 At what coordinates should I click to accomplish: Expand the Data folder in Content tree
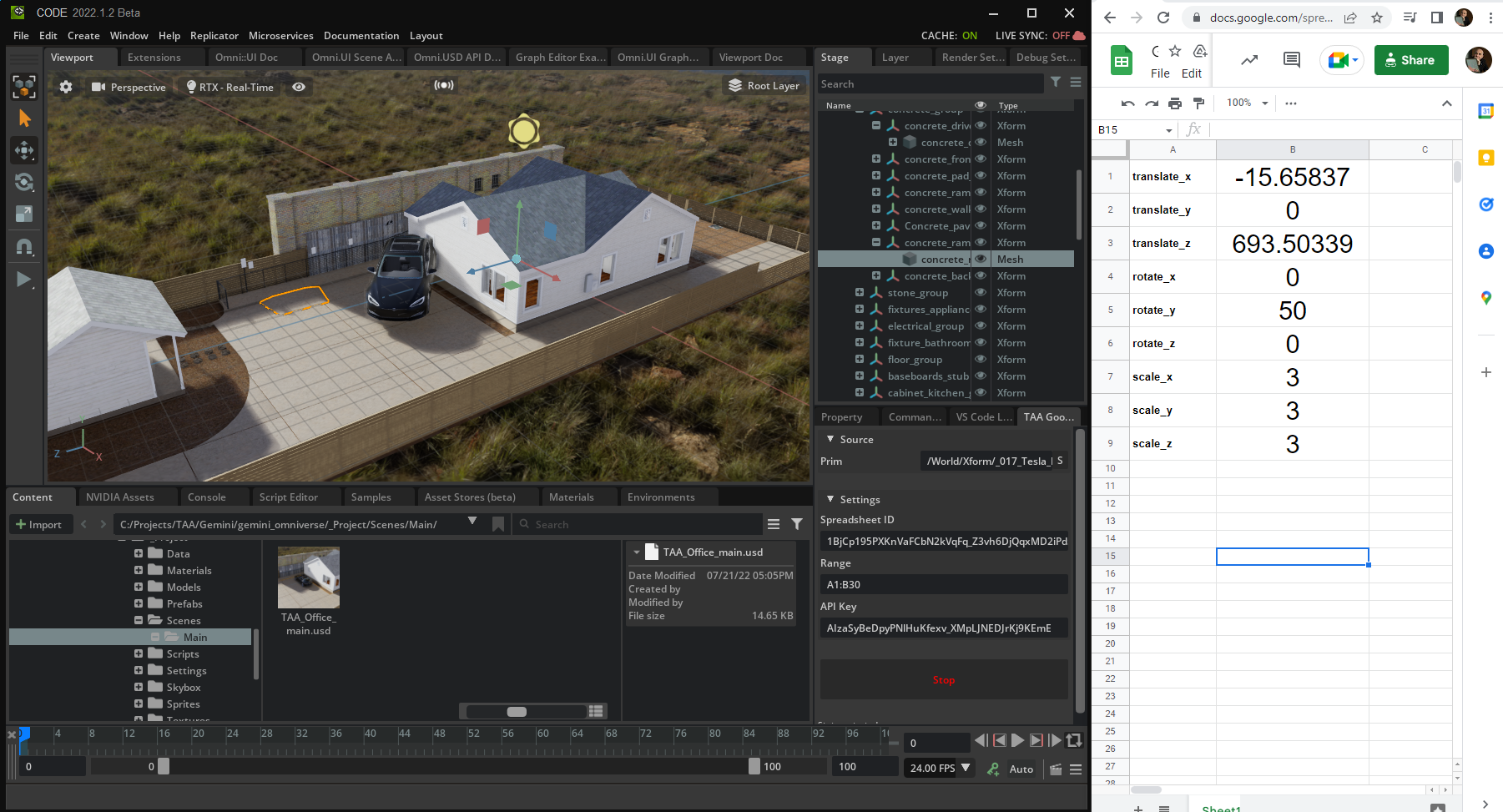coord(139,553)
